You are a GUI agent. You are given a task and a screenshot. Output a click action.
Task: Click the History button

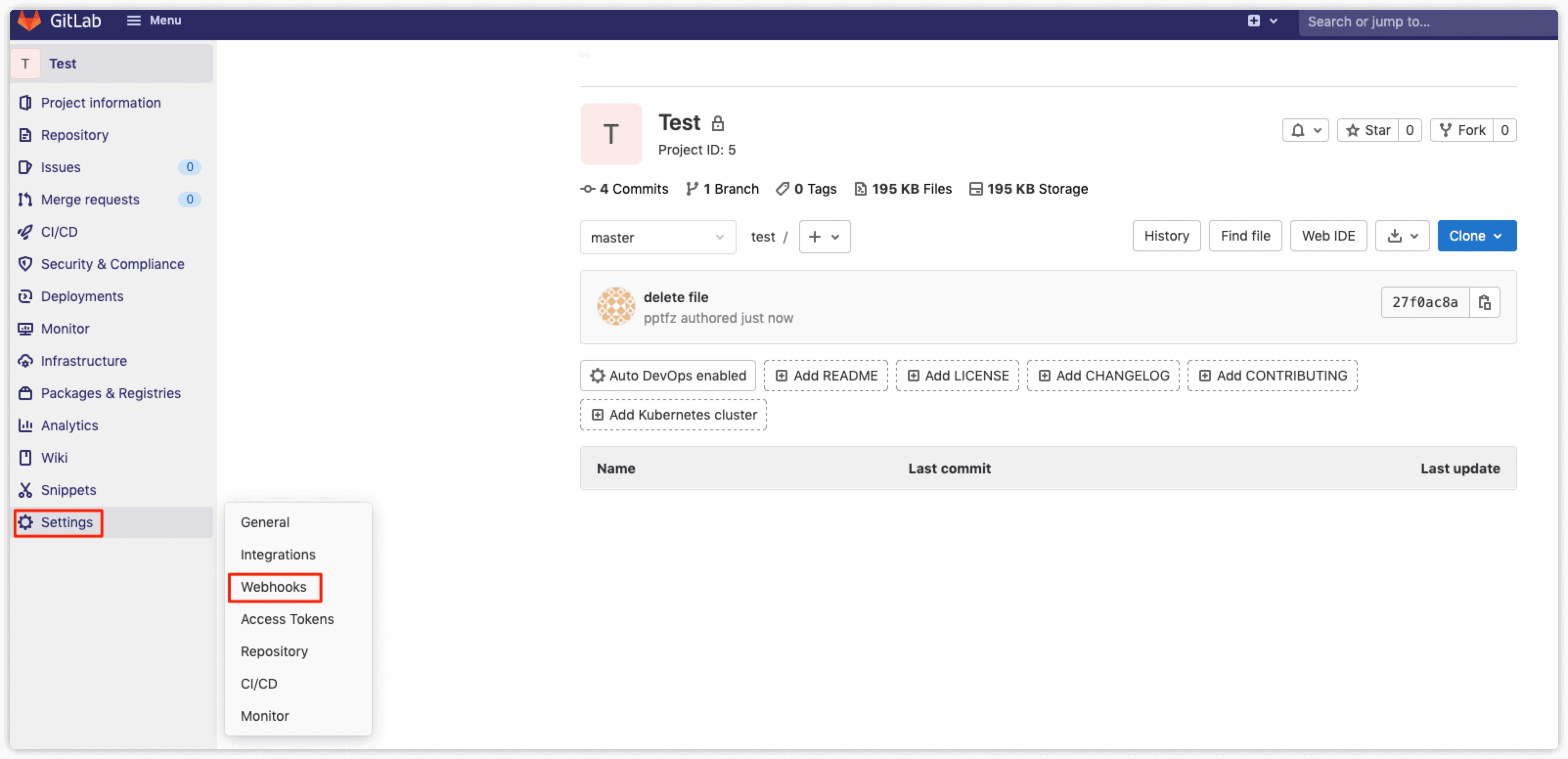1166,236
